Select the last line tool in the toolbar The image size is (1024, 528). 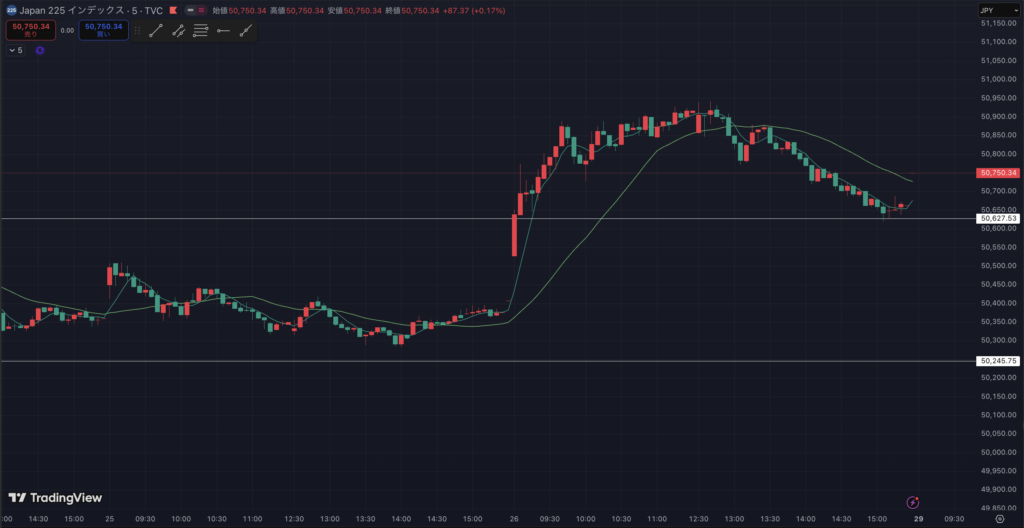click(245, 31)
